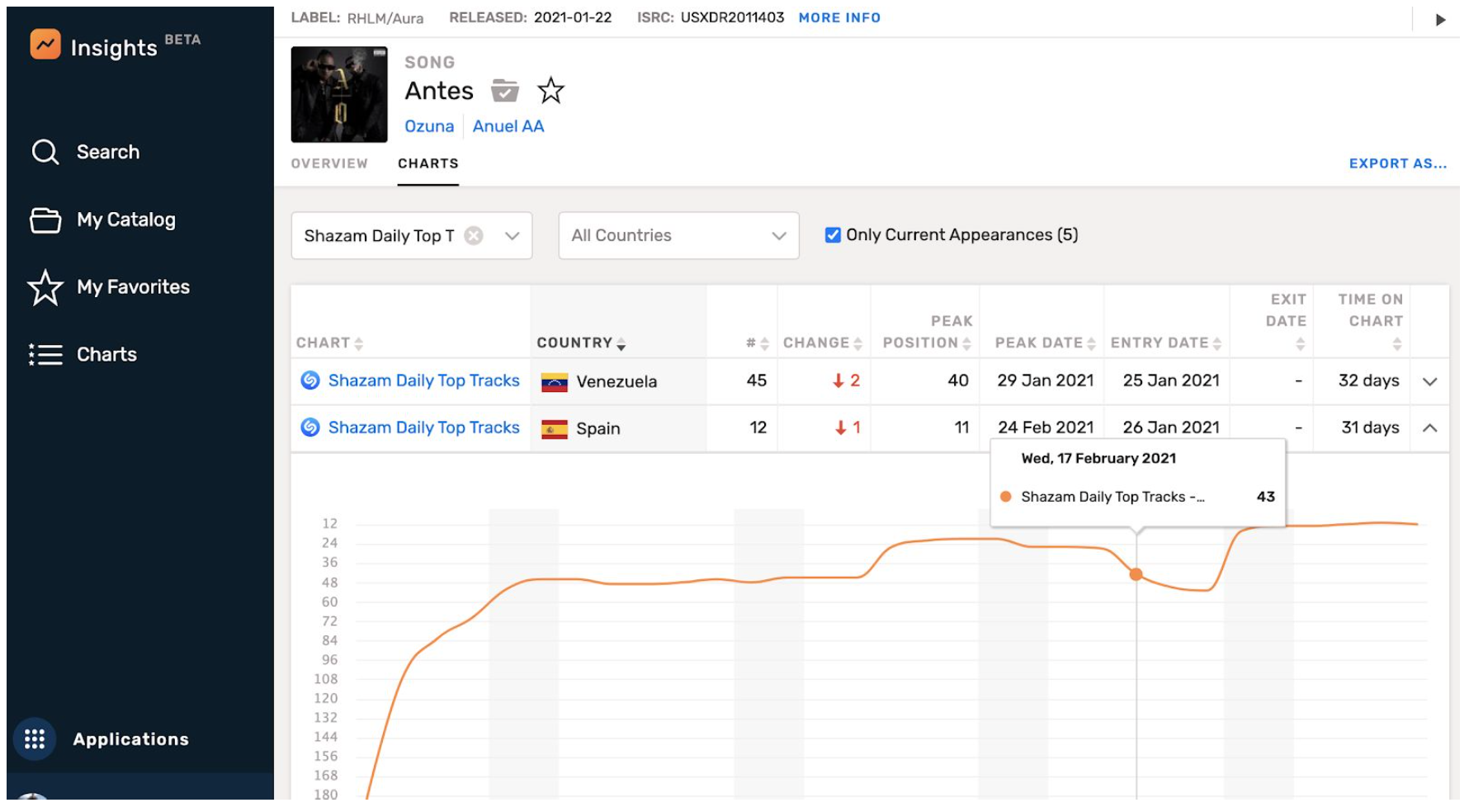Viewport: 1469px width, 812px height.
Task: Click the catalog folder icon beside Antes
Action: pyautogui.click(x=504, y=91)
